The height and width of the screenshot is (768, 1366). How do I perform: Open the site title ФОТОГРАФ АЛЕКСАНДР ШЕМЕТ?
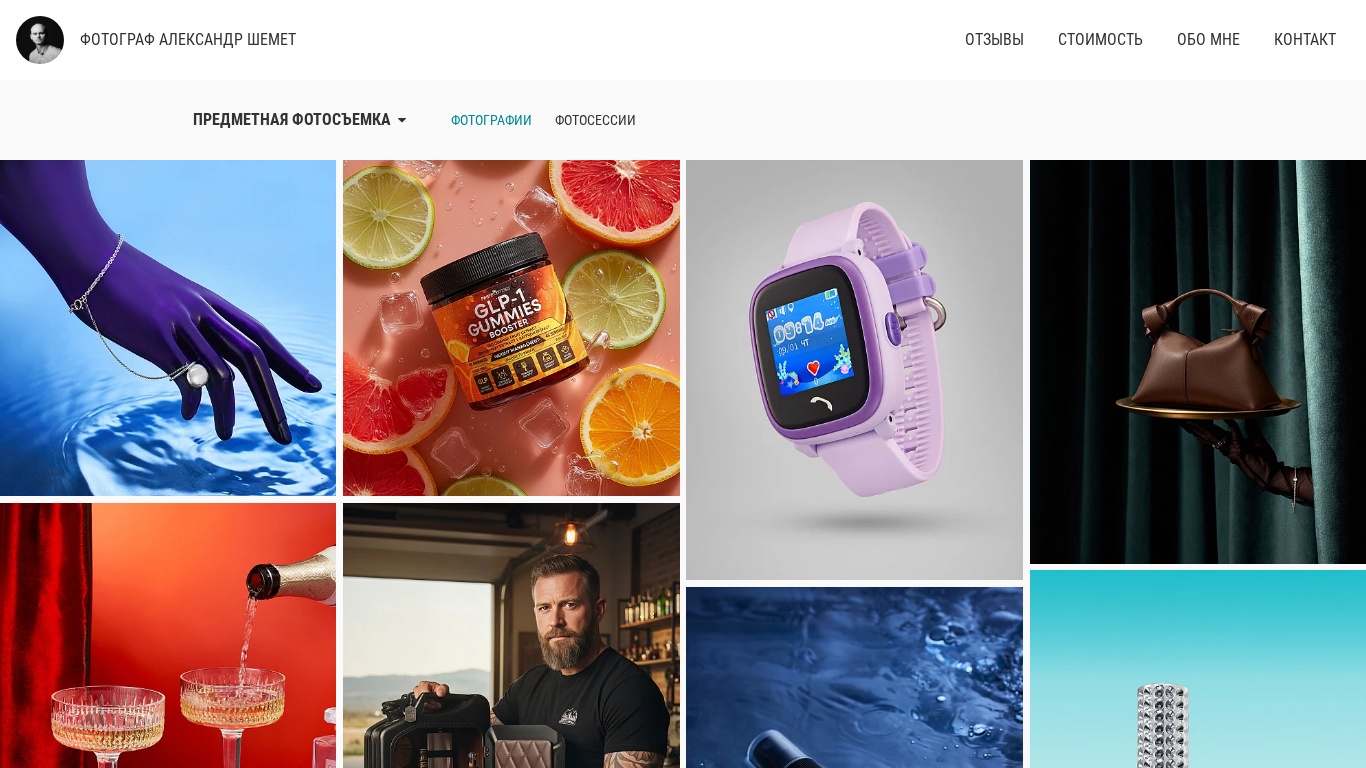188,40
